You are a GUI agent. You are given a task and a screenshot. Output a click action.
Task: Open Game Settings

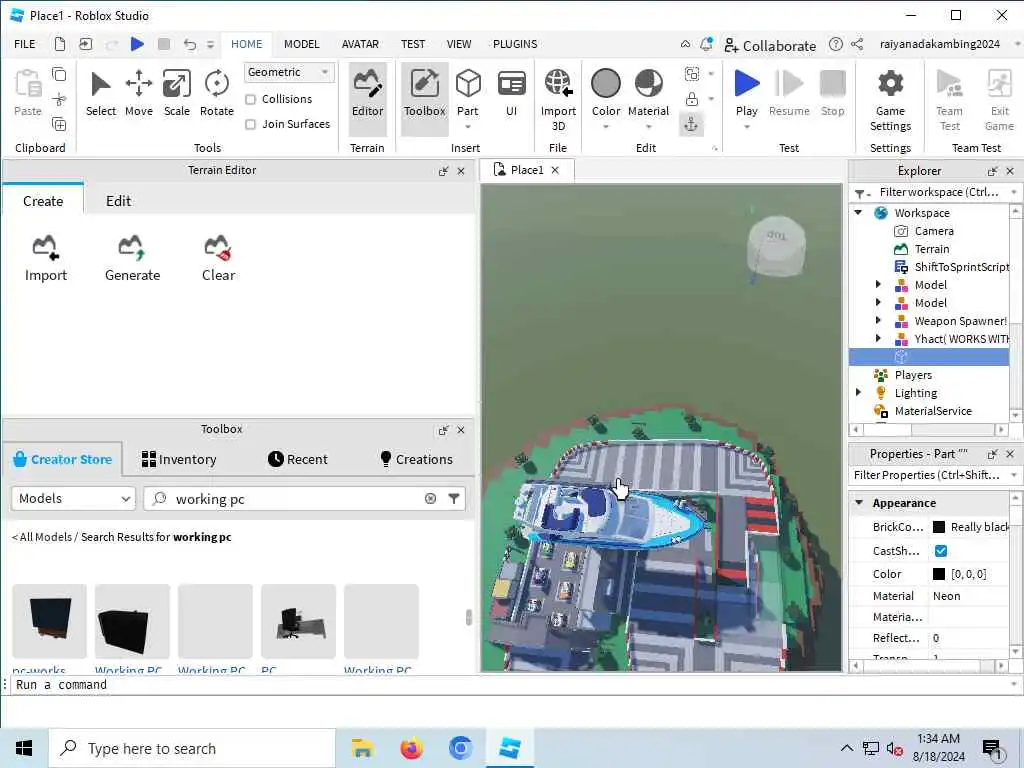point(890,101)
